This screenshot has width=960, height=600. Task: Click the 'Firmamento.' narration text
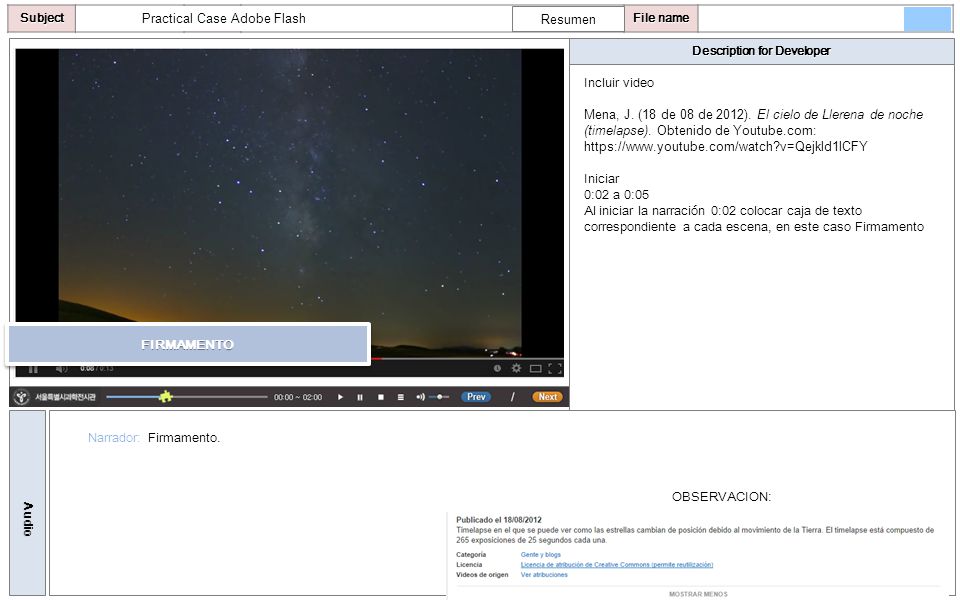(x=184, y=438)
